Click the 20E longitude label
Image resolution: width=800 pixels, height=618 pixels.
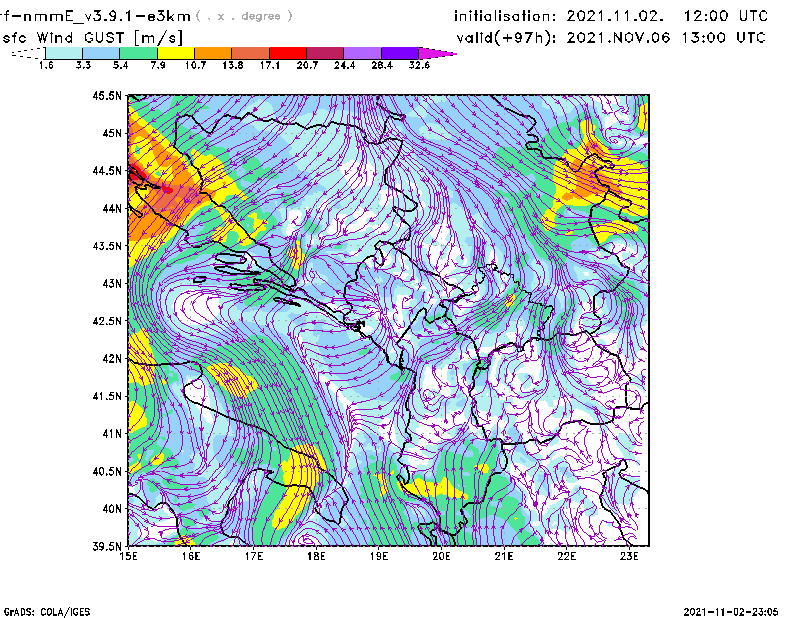pyautogui.click(x=441, y=556)
